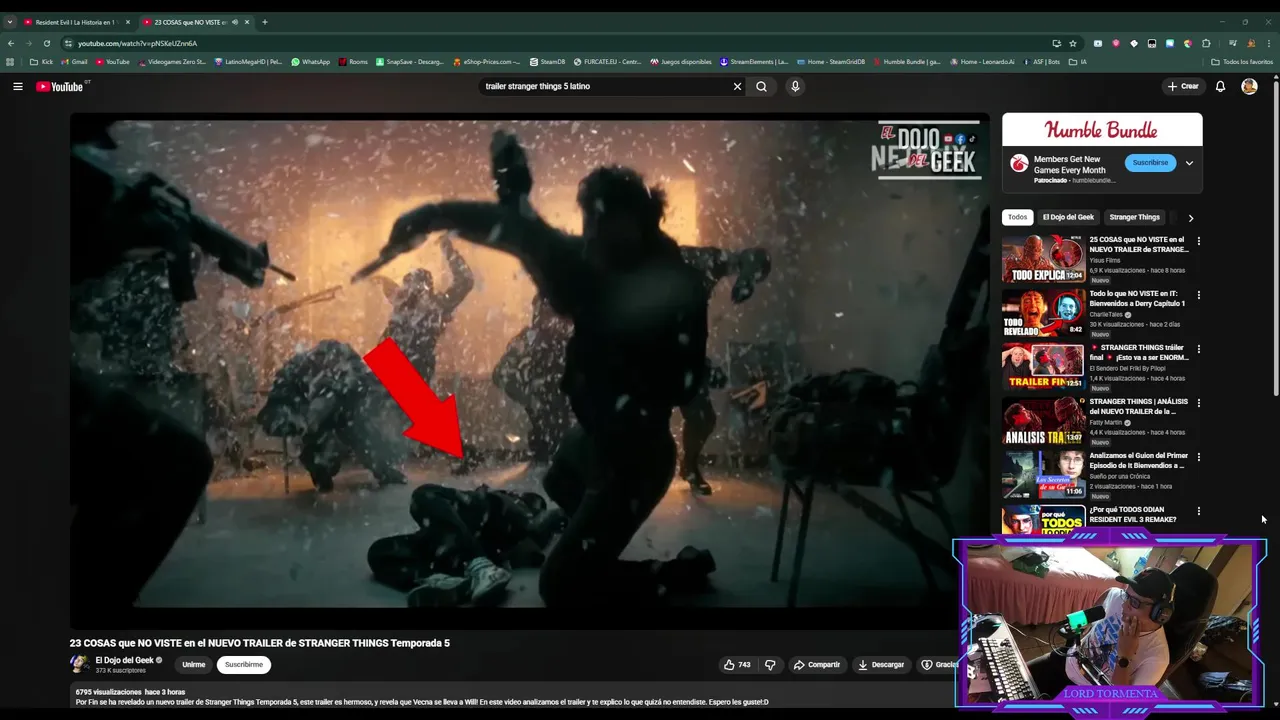Click the Unirme membership button
1280x720 pixels.
tap(194, 664)
